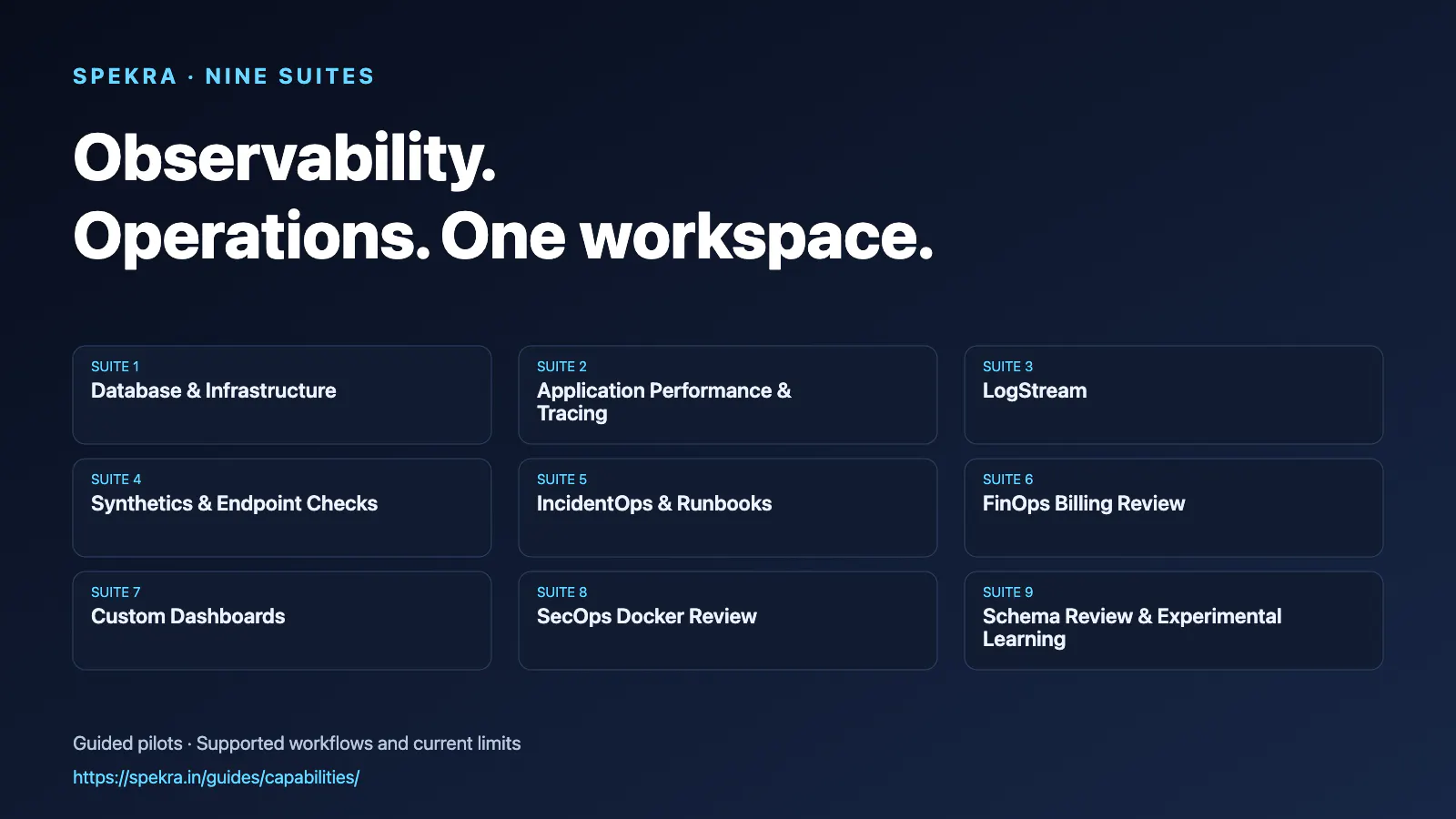Click the LogStream suite card
The width and height of the screenshot is (1456, 819).
(x=1174, y=395)
